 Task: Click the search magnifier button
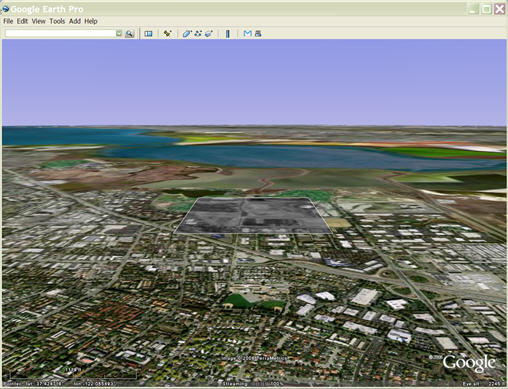coord(130,34)
